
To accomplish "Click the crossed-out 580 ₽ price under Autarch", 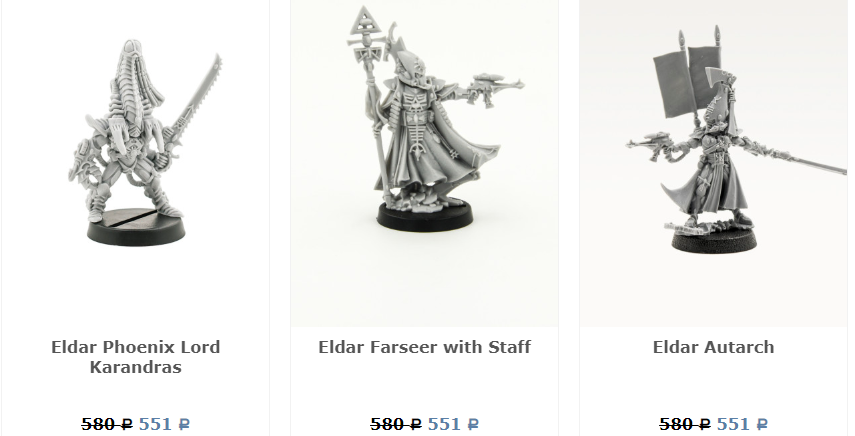I will [684, 423].
